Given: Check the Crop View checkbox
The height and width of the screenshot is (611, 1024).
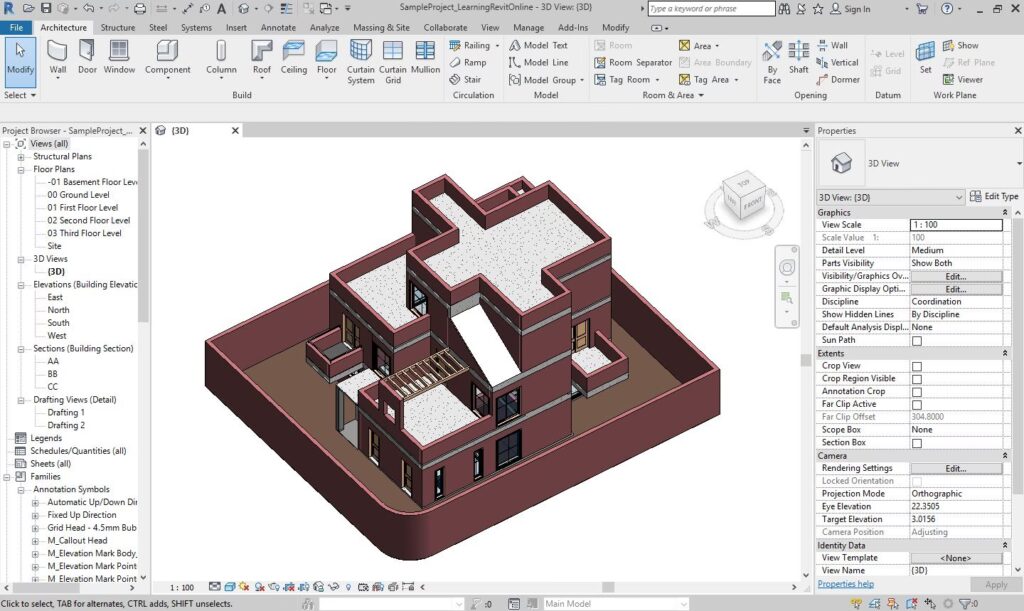Looking at the screenshot, I should point(916,366).
